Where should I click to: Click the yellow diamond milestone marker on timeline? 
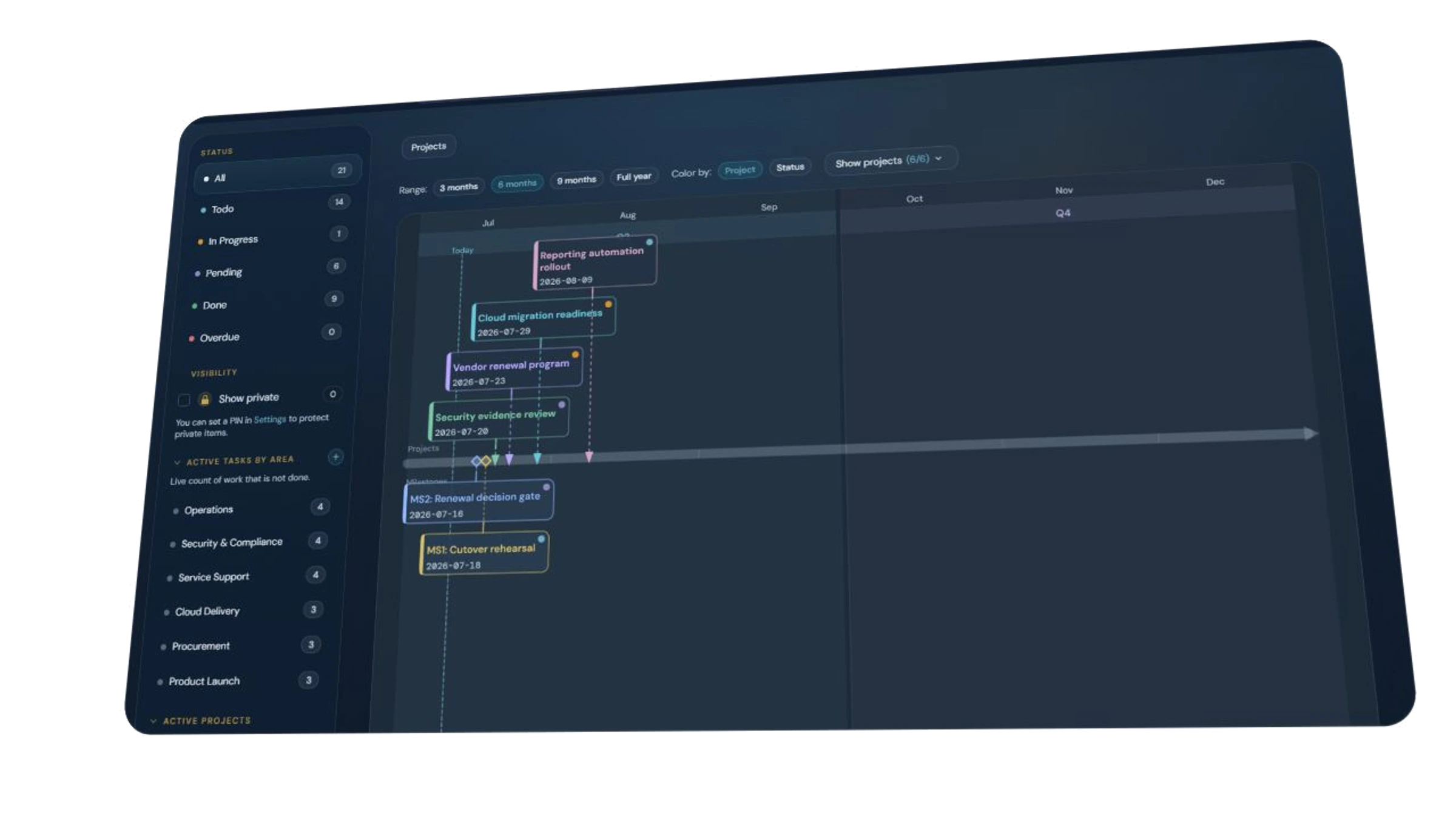(x=486, y=461)
